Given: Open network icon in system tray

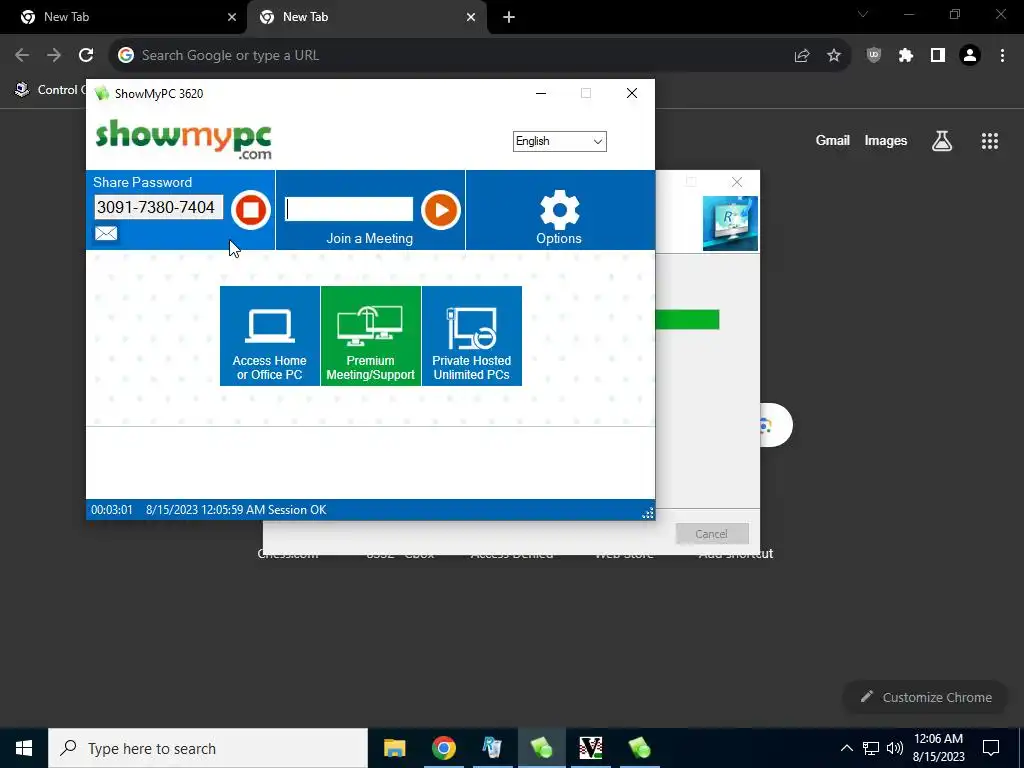Looking at the screenshot, I should pos(871,748).
